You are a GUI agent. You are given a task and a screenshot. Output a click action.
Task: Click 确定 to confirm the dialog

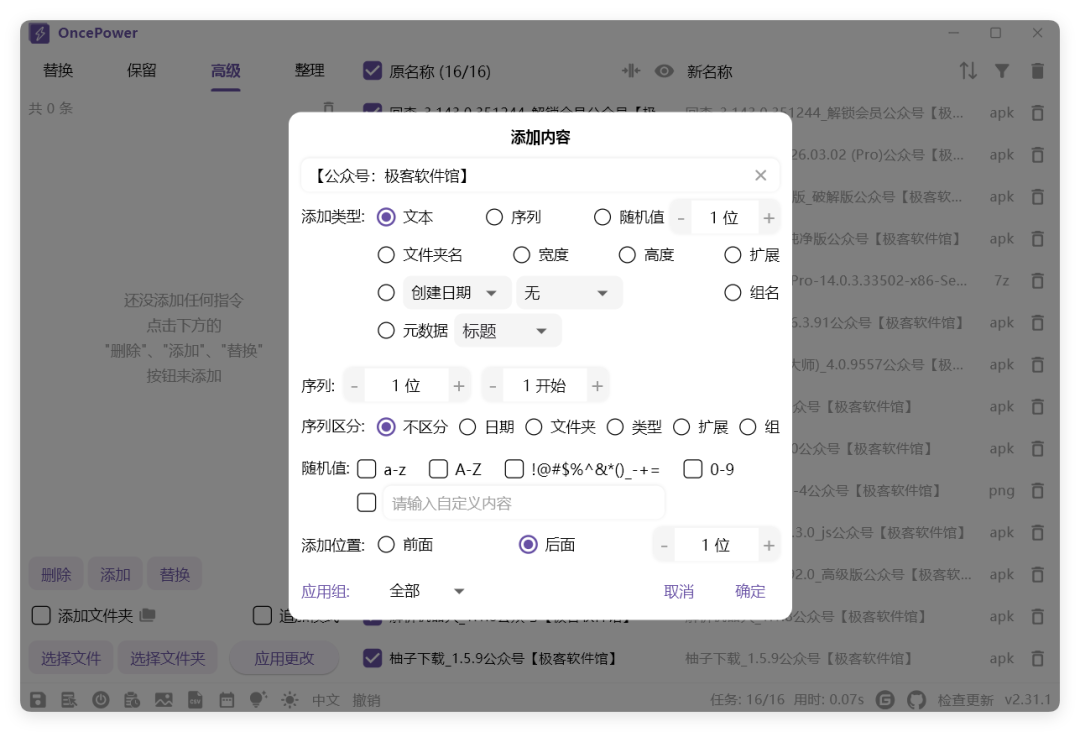(750, 592)
